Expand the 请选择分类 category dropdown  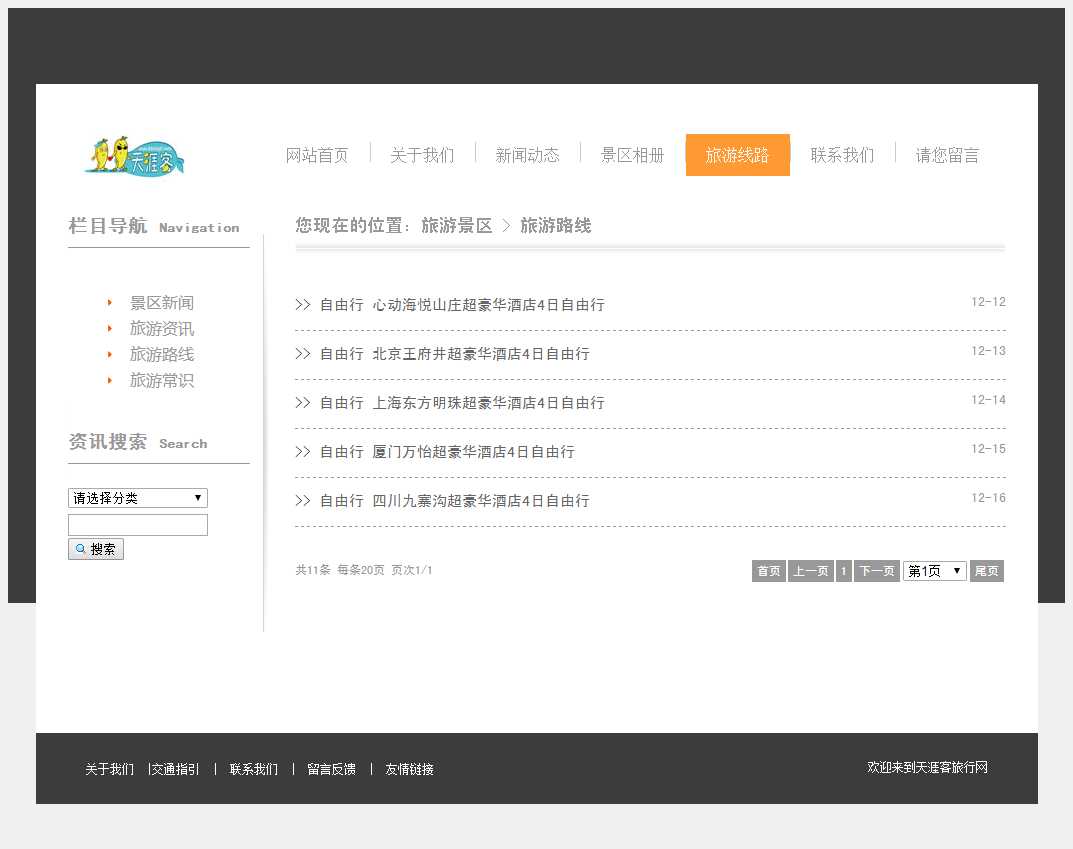(137, 498)
